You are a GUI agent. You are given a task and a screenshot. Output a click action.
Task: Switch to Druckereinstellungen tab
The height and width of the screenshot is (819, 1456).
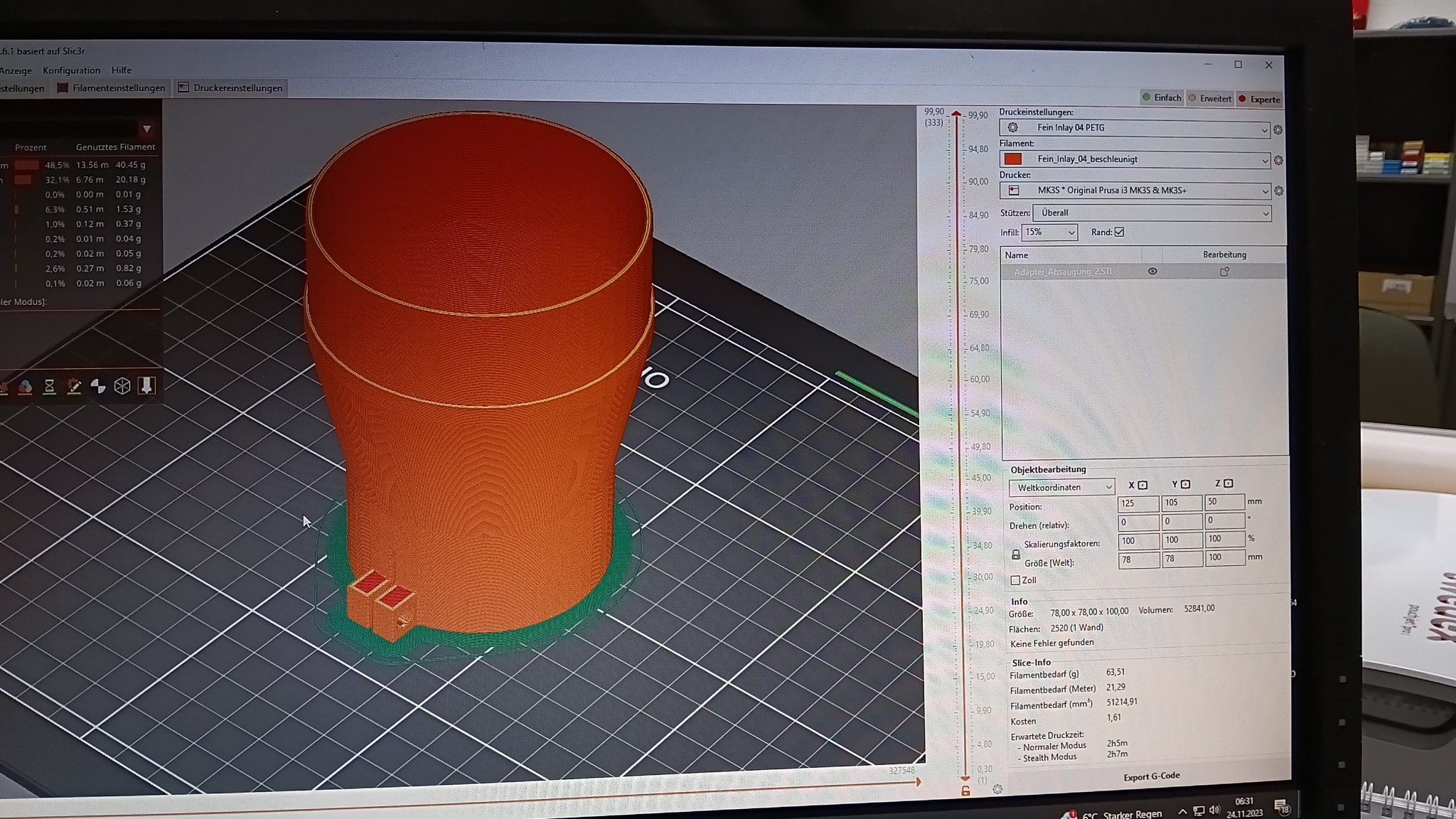[230, 88]
